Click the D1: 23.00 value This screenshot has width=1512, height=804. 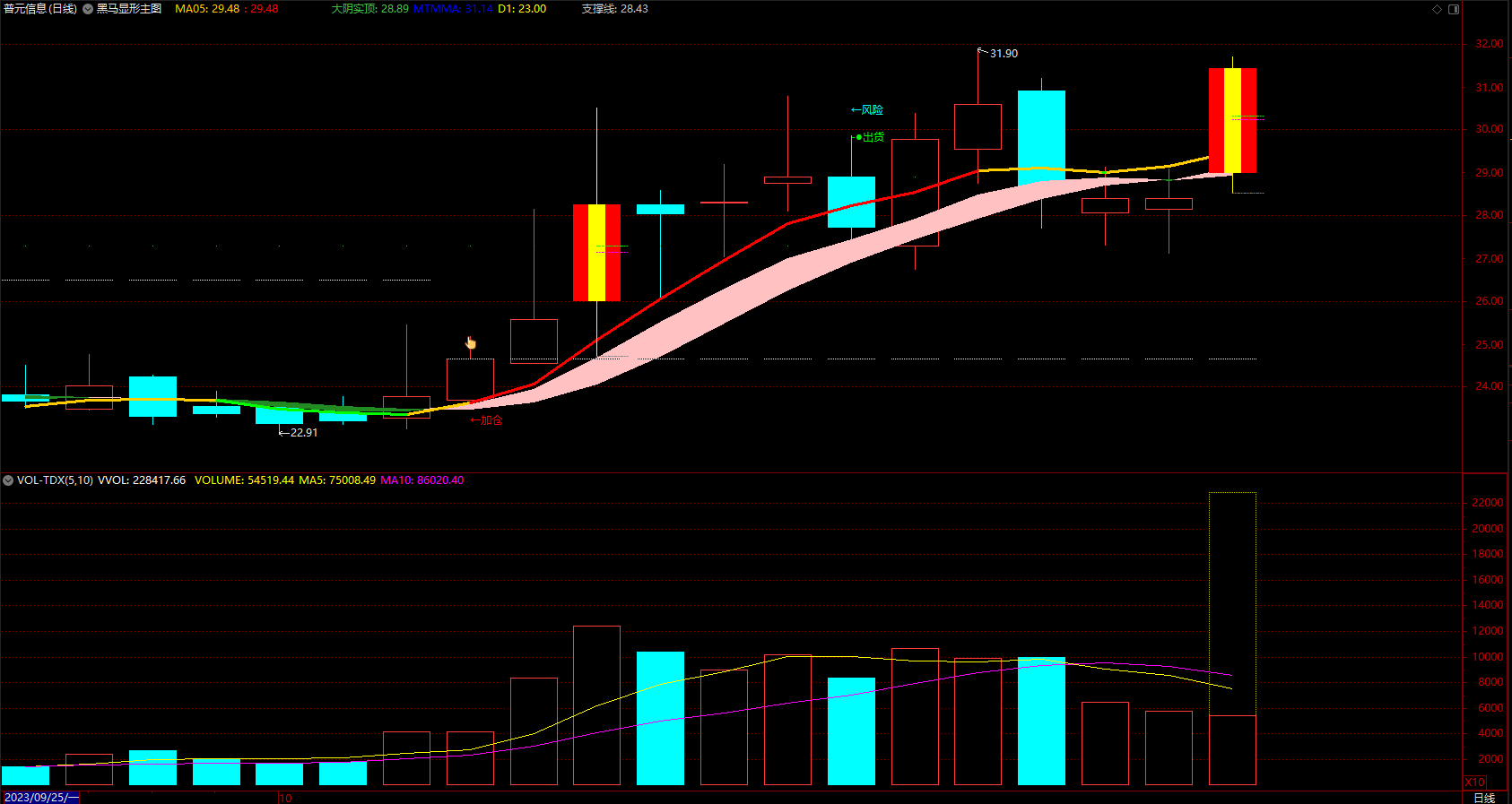pyautogui.click(x=522, y=9)
